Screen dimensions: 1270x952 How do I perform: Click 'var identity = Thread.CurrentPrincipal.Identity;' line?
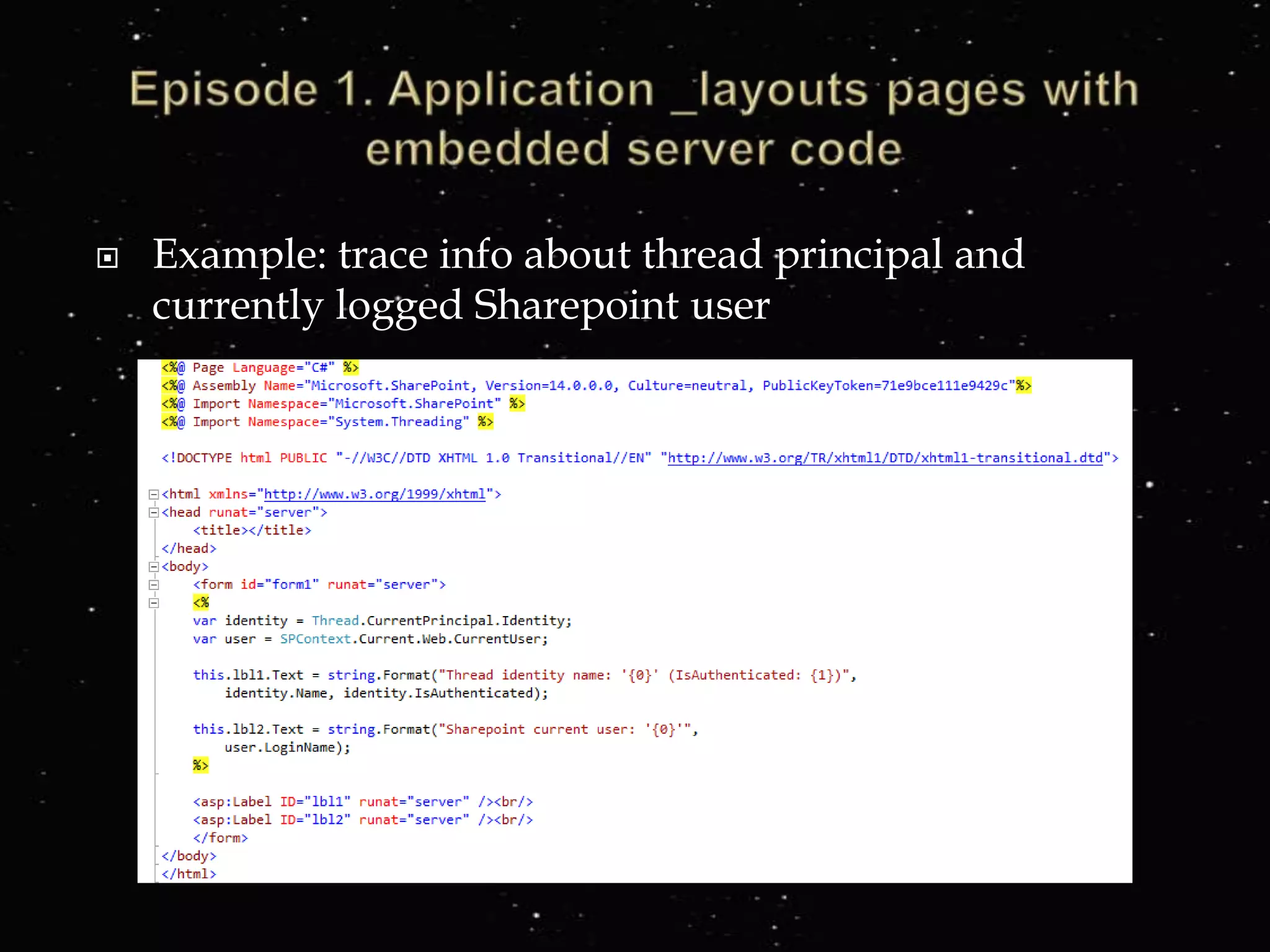[382, 621]
